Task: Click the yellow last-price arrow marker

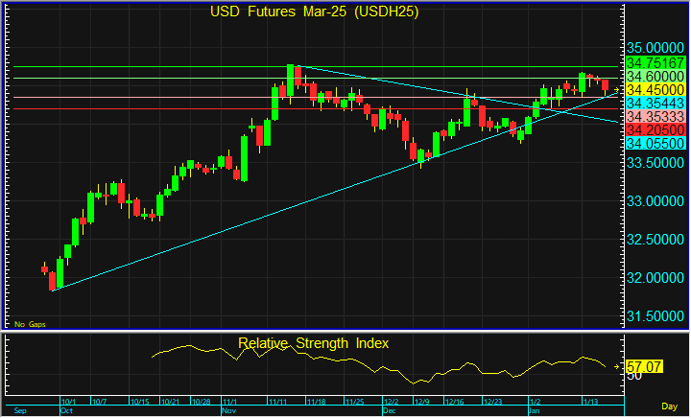Action: [x=617, y=91]
